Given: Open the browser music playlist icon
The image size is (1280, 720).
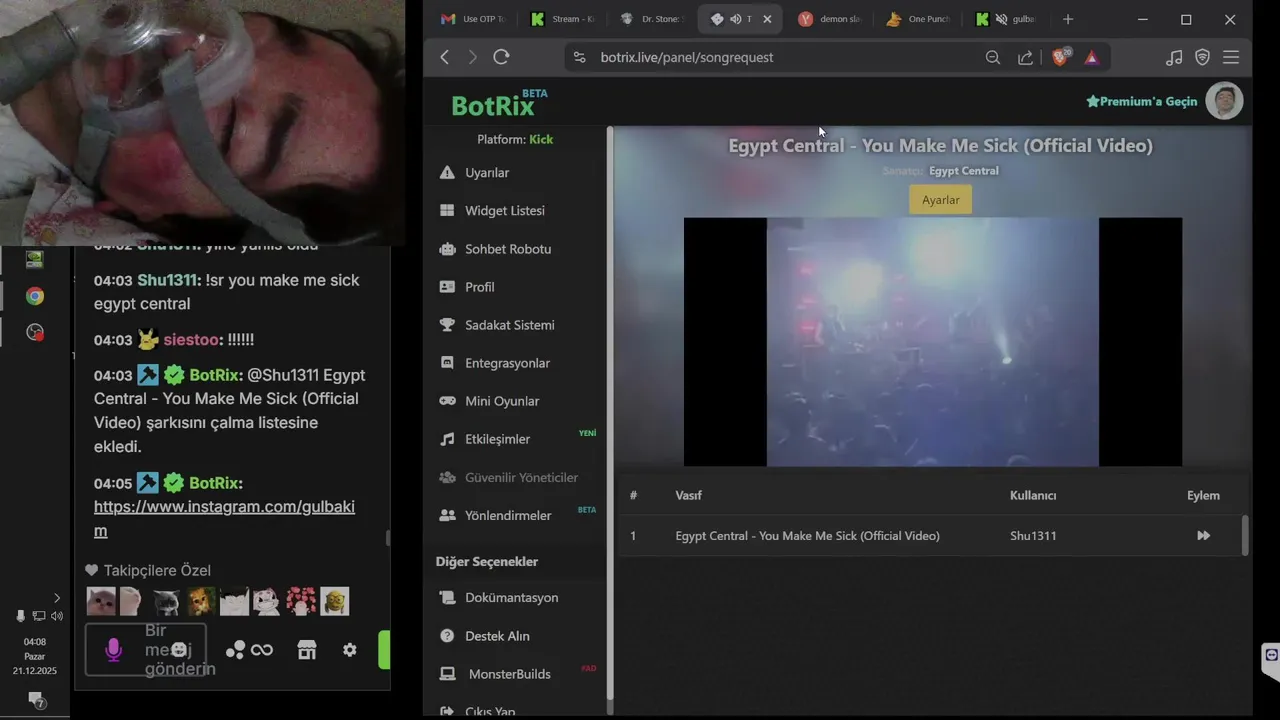Looking at the screenshot, I should [x=1174, y=57].
